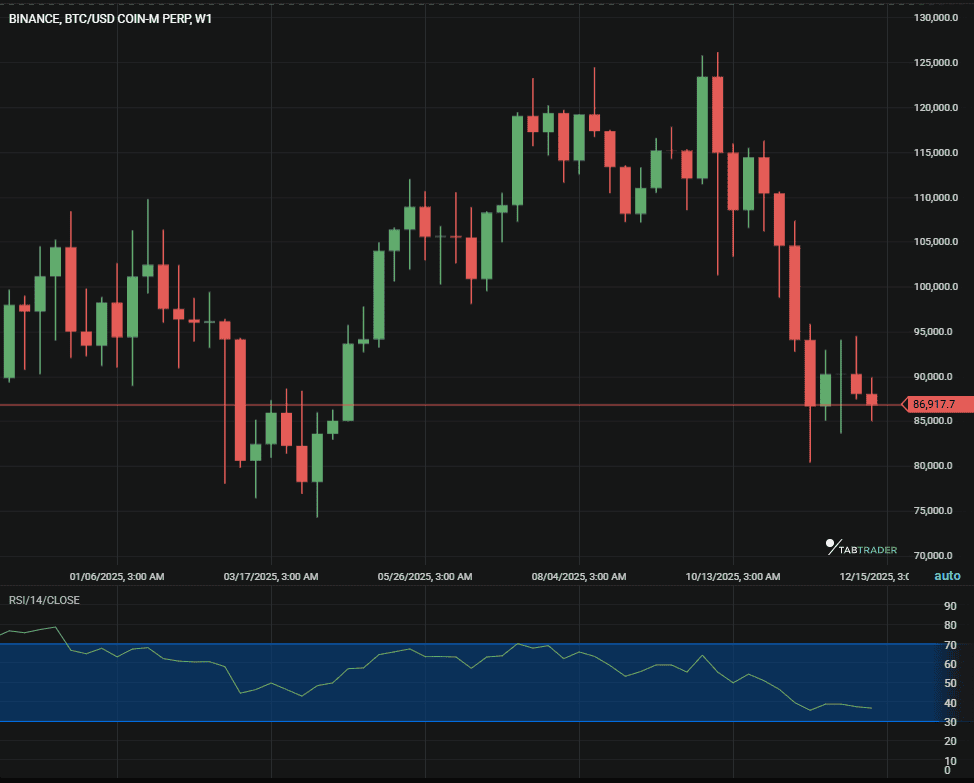This screenshot has height=783, width=974.
Task: Select the RSI/14/CLOSE indicator label
Action: click(44, 600)
